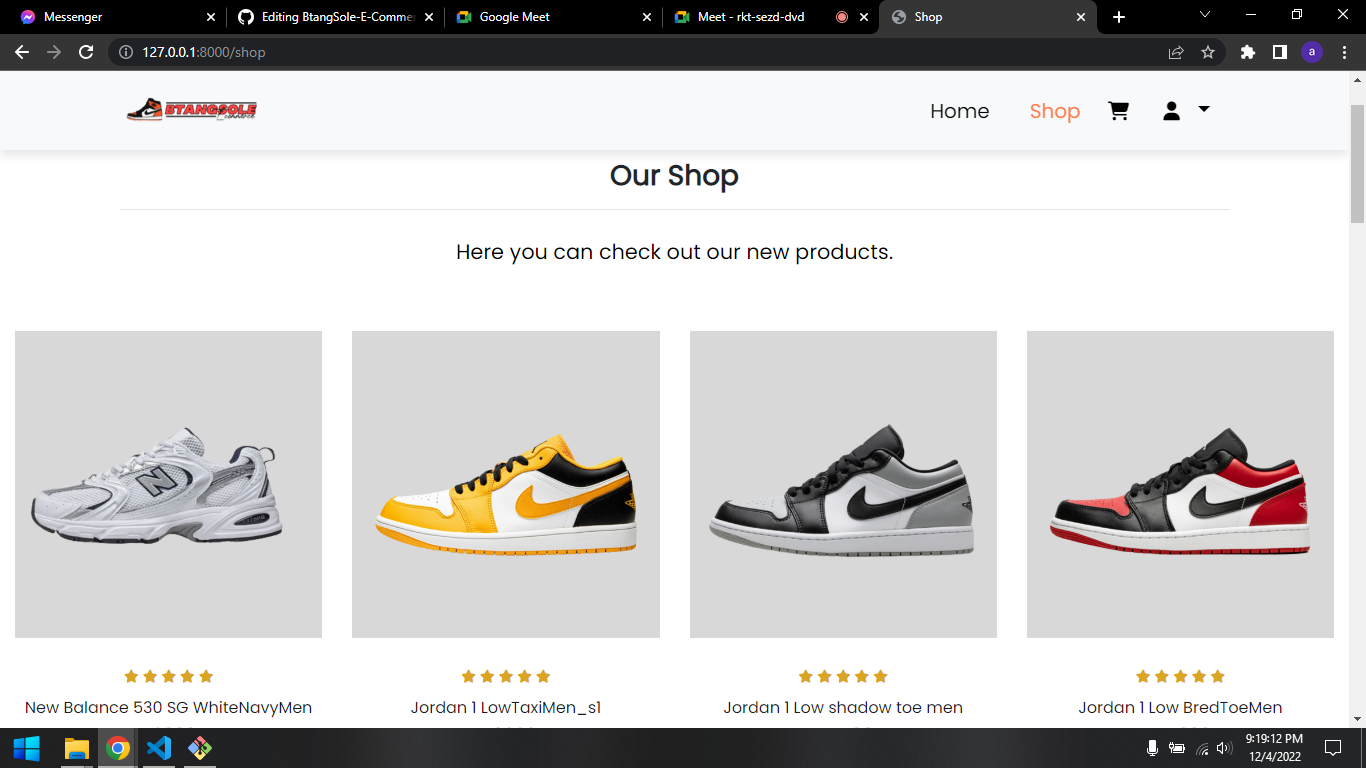Image resolution: width=1366 pixels, height=768 pixels.
Task: Open the Shop nav link
Action: click(x=1055, y=111)
